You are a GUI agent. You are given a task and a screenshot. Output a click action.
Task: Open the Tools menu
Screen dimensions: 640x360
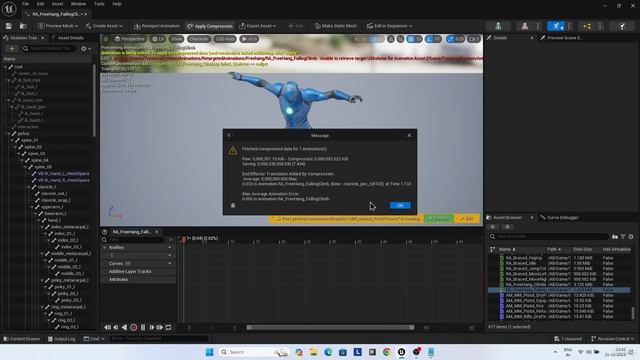pyautogui.click(x=99, y=4)
